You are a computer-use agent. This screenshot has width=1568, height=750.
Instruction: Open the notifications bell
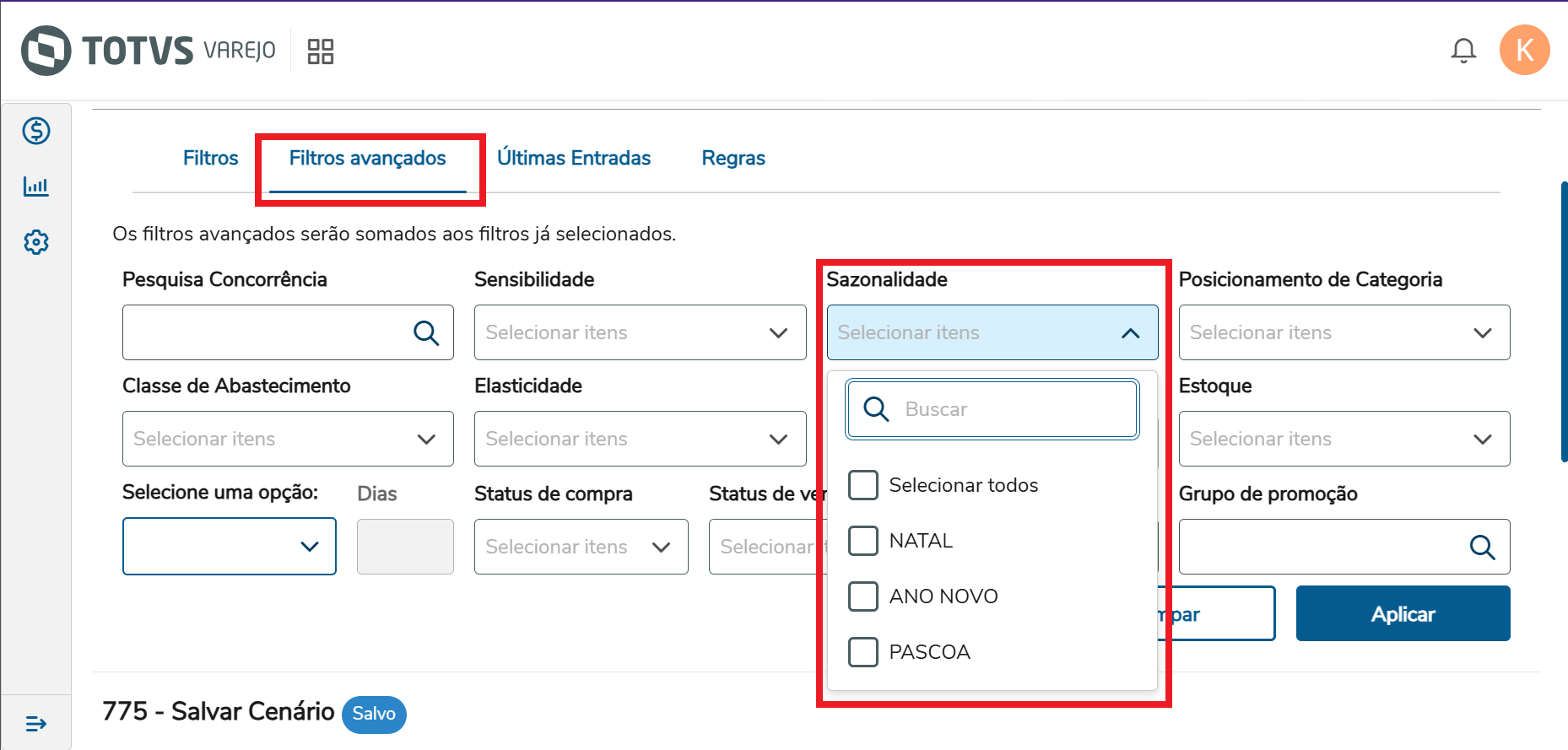pyautogui.click(x=1463, y=51)
